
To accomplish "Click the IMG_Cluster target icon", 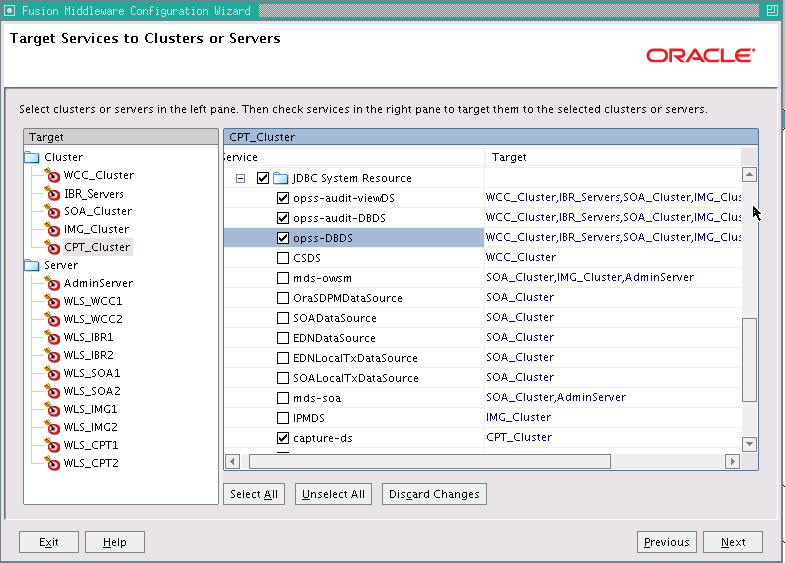I will (x=52, y=229).
